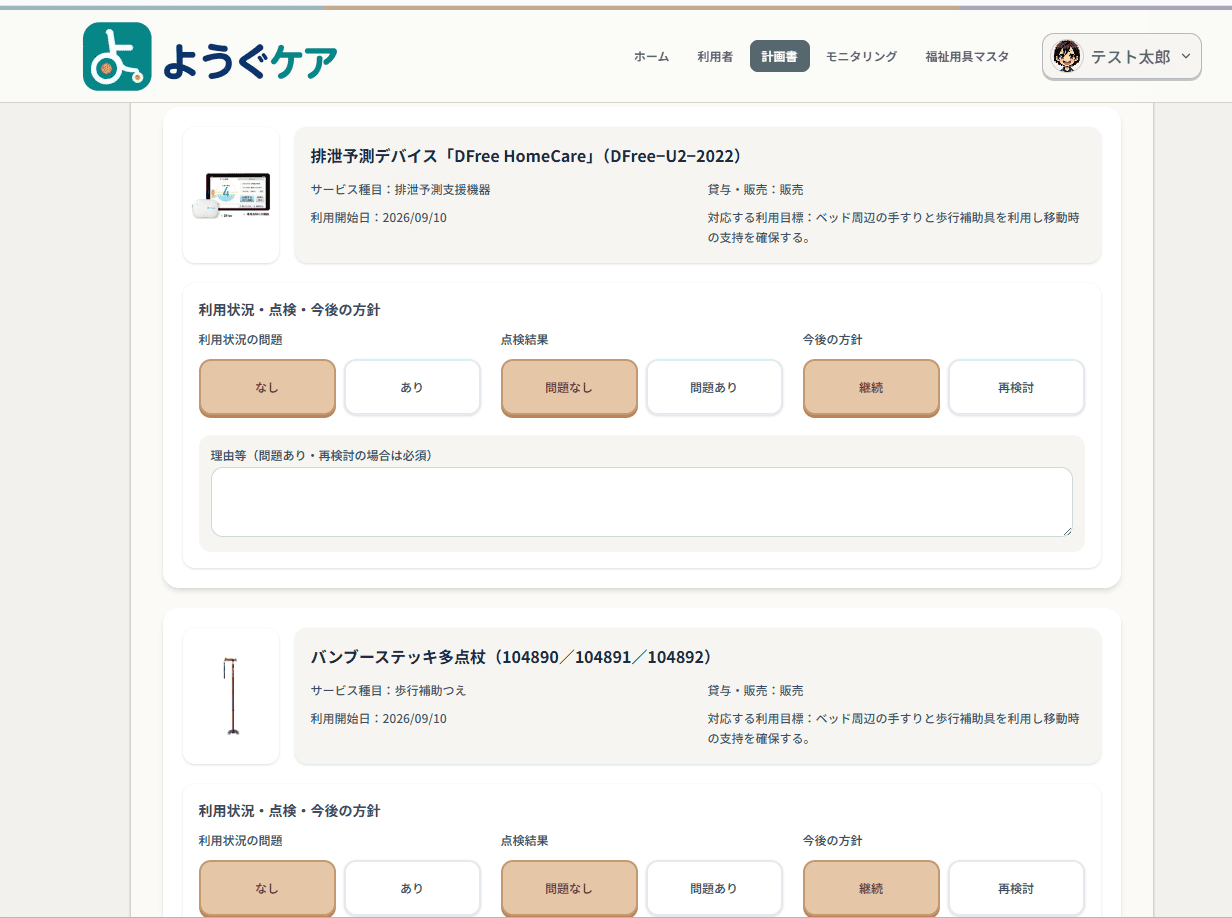Click the バンブーステッキ 利用状況・点検・今後の方針 heading
The image size is (1232, 918).
[289, 811]
